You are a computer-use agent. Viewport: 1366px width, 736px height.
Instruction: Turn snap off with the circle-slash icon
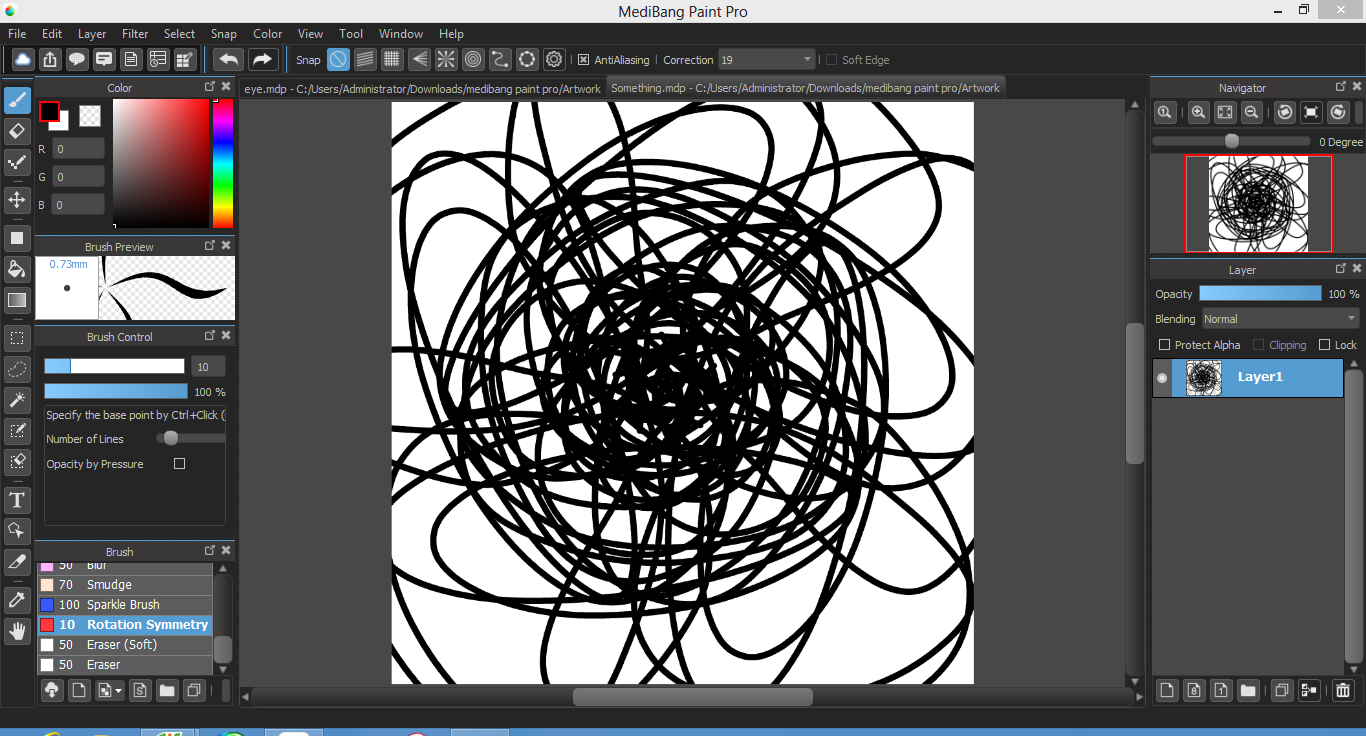click(339, 60)
